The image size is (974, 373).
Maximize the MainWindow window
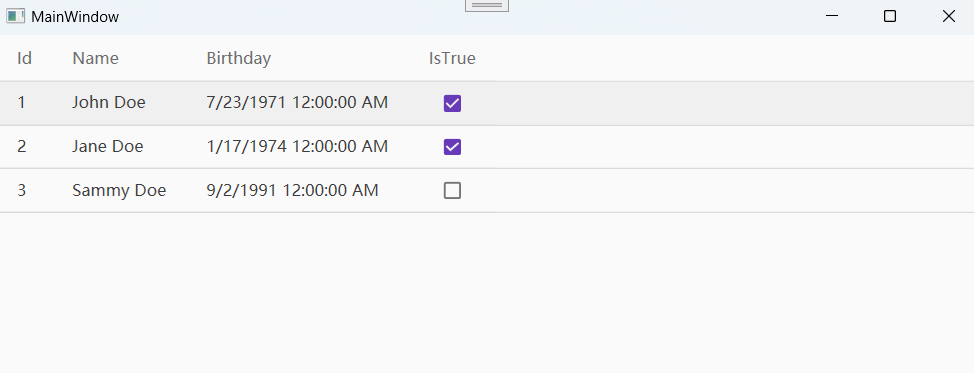point(890,17)
